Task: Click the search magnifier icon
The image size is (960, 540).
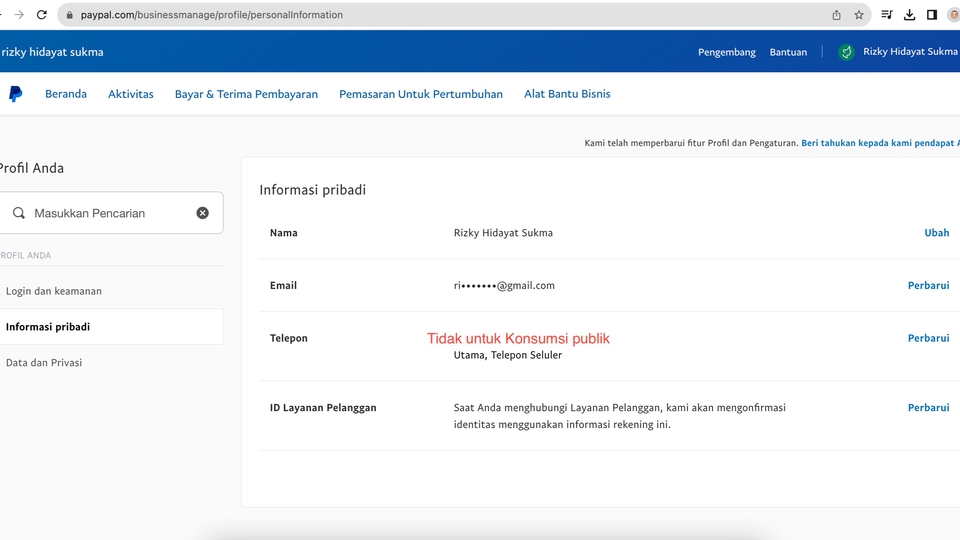Action: [x=19, y=213]
